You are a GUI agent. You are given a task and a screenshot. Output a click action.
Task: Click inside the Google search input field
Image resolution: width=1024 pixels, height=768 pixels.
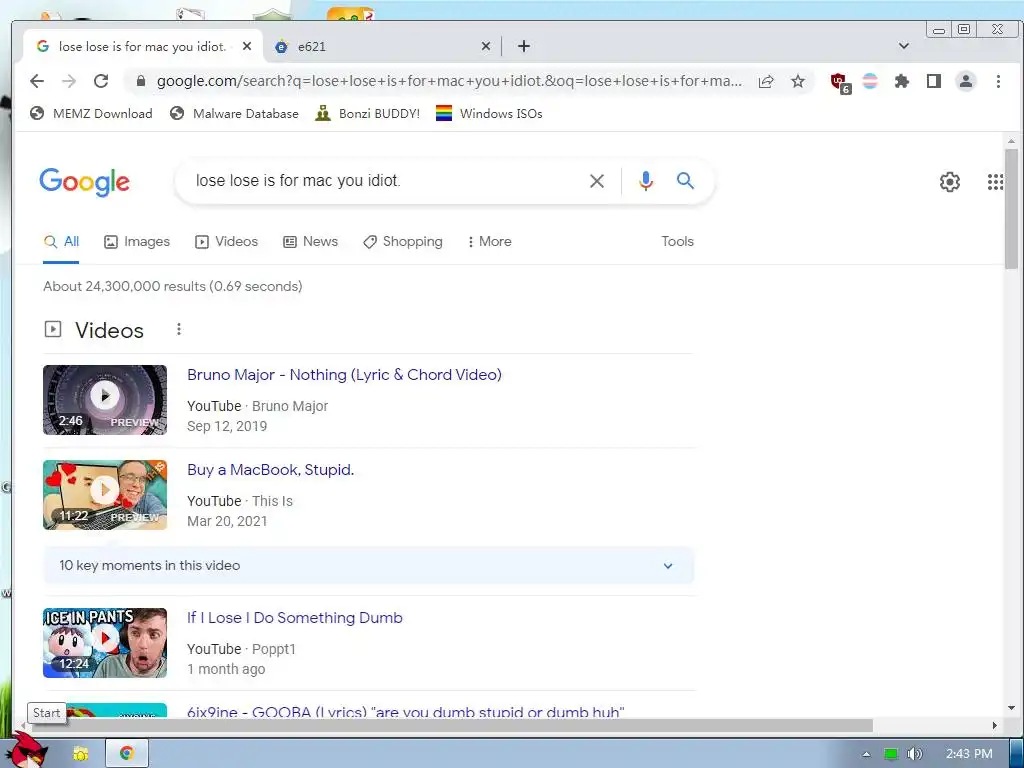(x=385, y=181)
